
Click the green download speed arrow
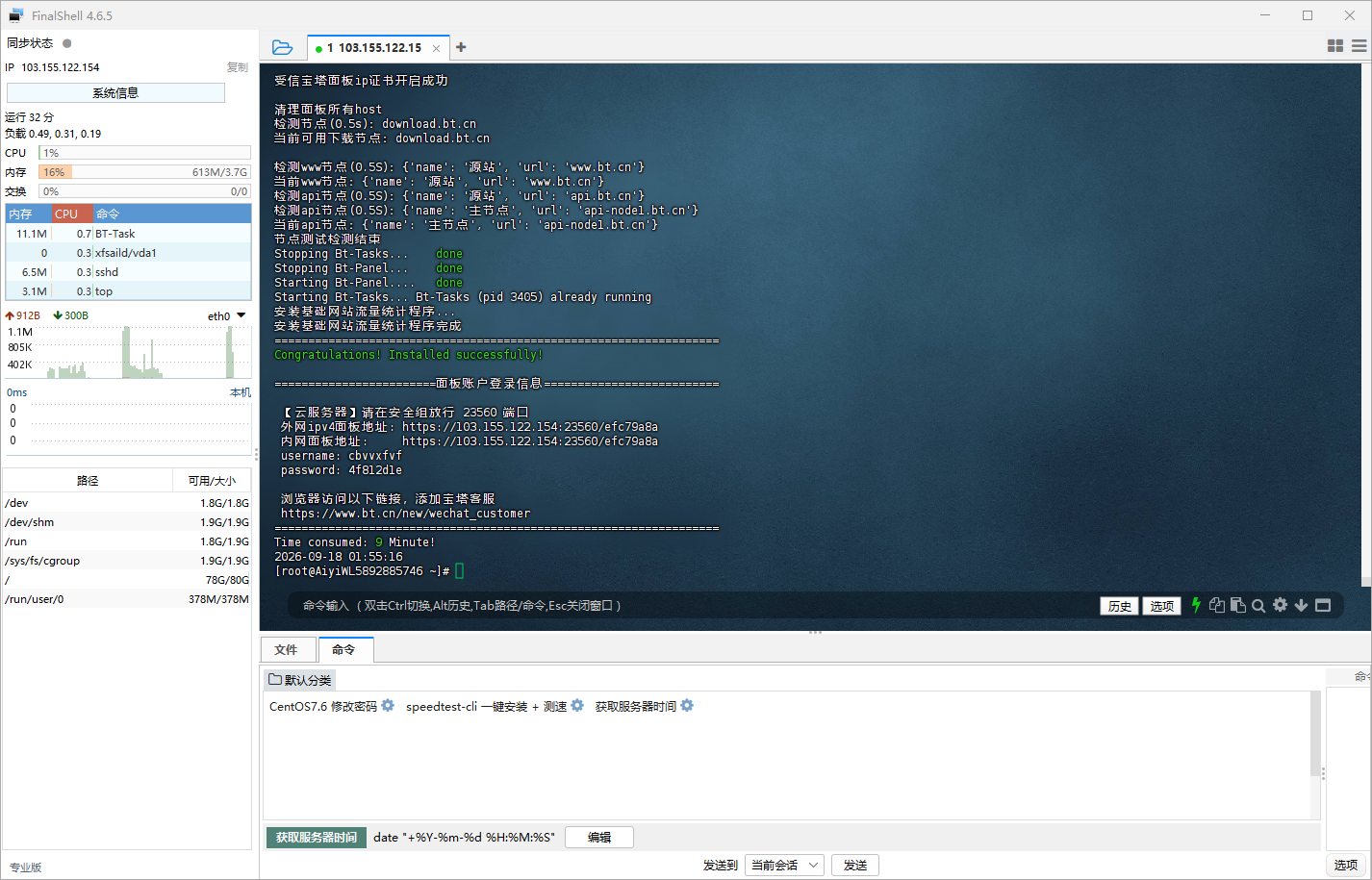(58, 315)
